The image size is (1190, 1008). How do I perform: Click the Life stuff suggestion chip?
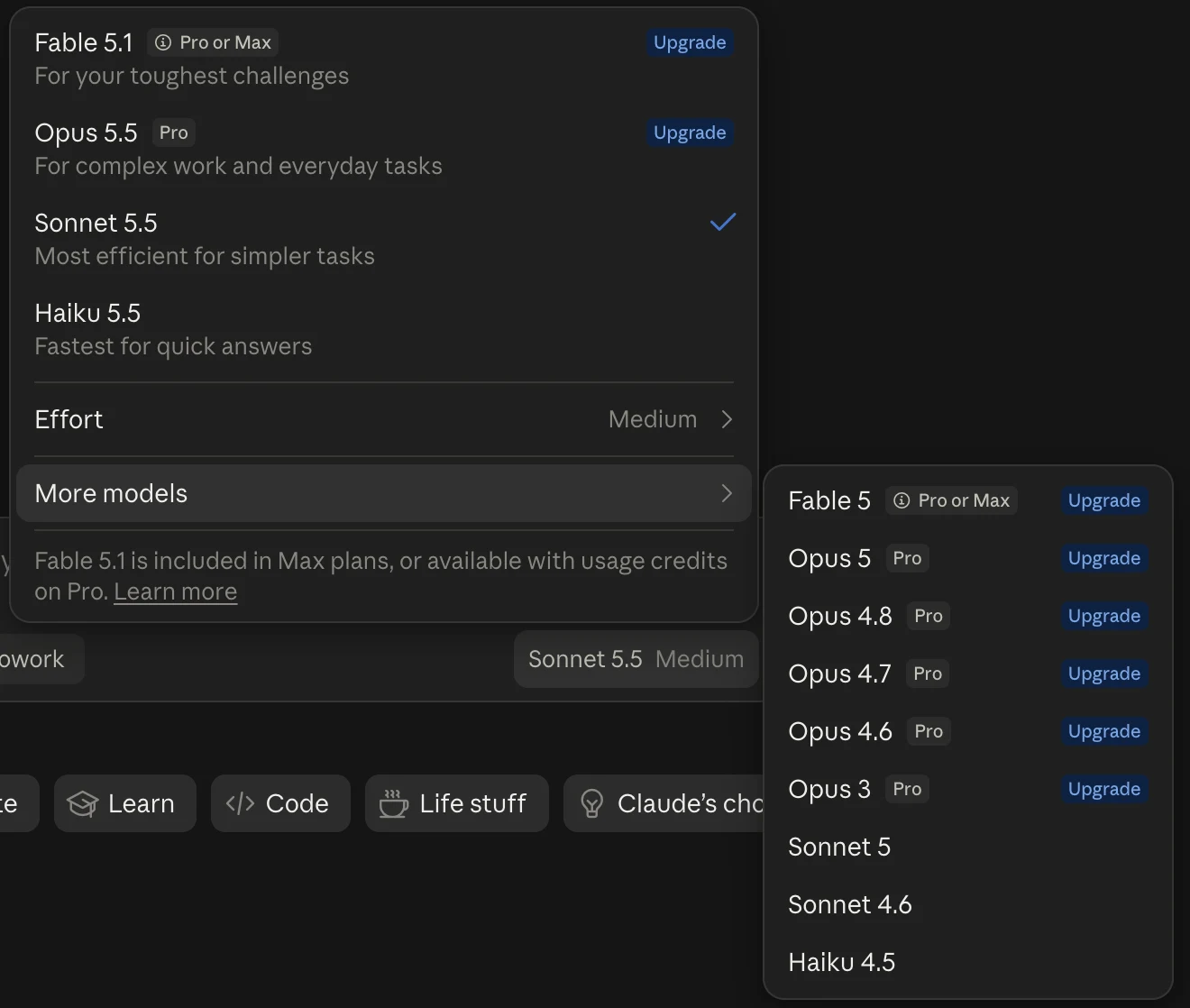457,803
